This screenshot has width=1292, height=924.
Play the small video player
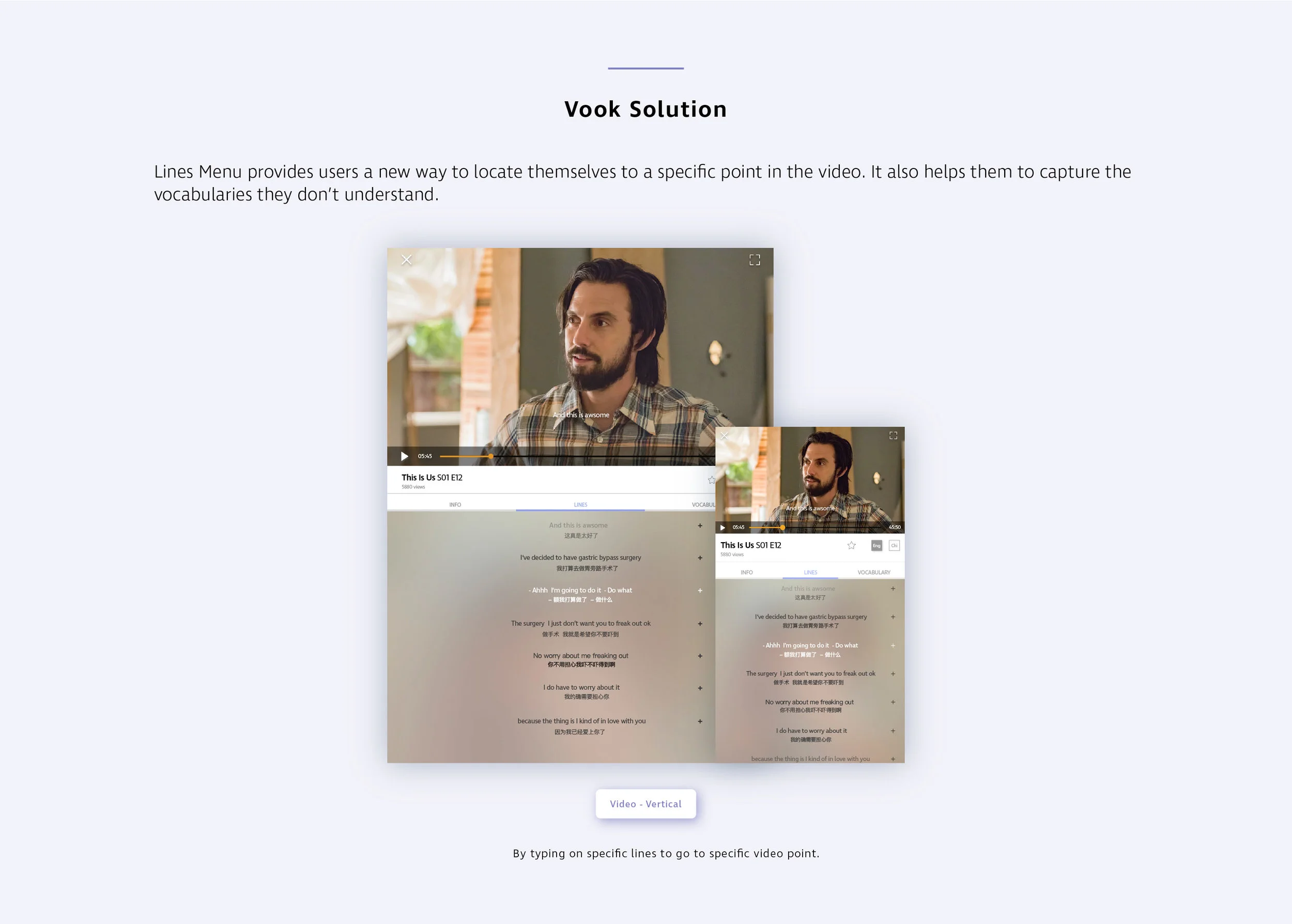(x=722, y=528)
